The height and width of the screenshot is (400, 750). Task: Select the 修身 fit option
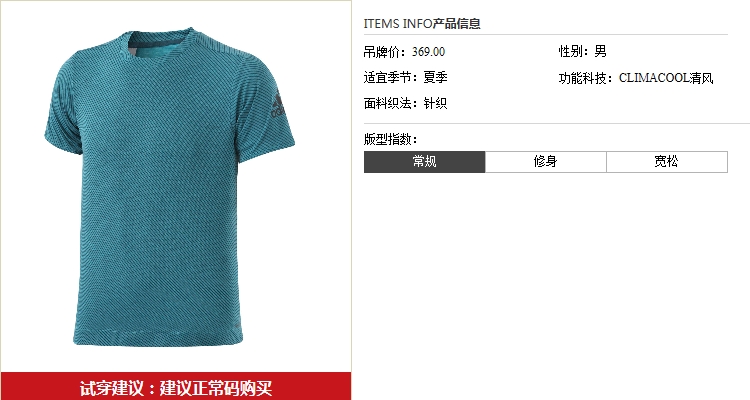point(546,162)
